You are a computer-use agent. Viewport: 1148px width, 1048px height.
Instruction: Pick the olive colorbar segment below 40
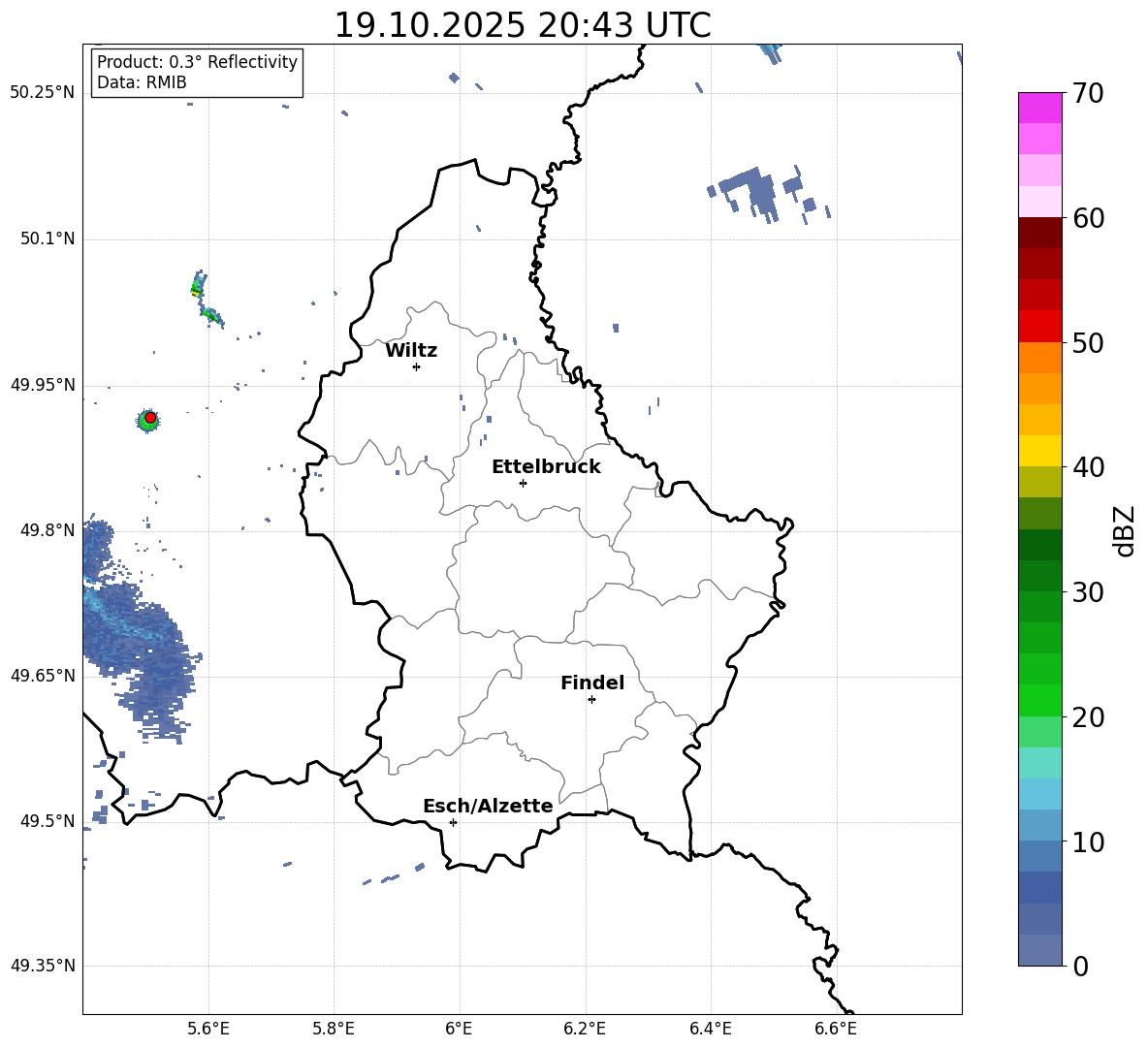(x=1040, y=482)
